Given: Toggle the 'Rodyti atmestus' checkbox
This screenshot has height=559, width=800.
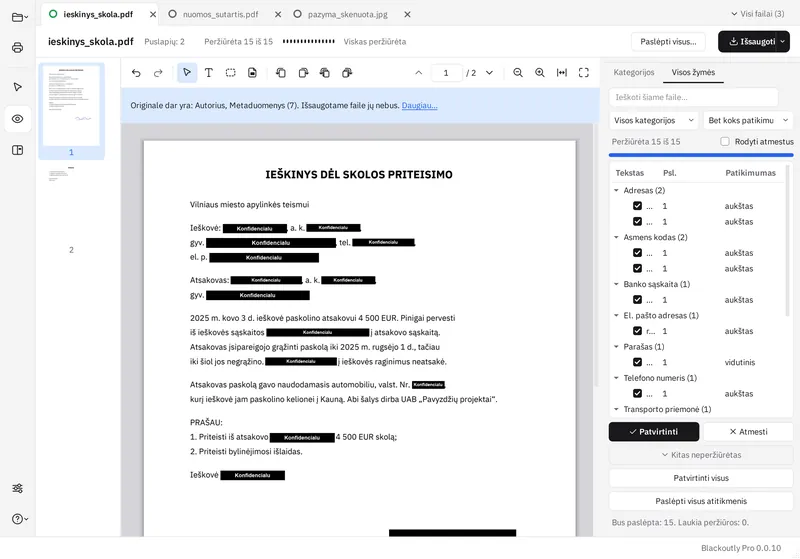Looking at the screenshot, I should [724, 141].
